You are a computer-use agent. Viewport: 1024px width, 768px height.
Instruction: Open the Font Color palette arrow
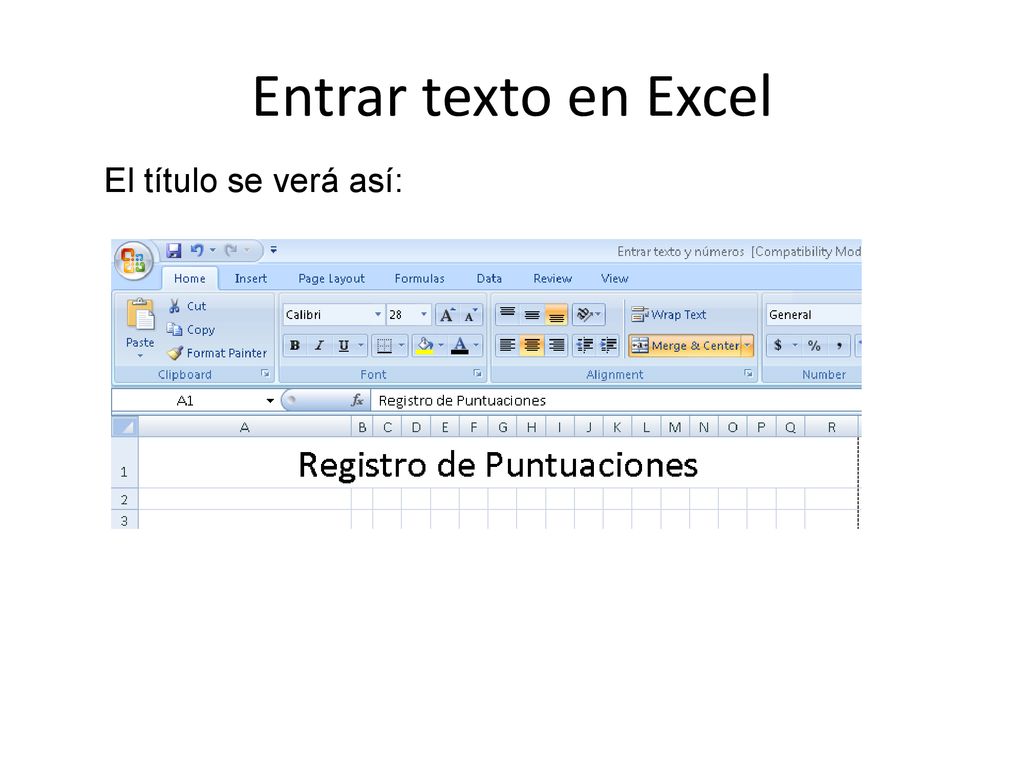click(x=477, y=345)
